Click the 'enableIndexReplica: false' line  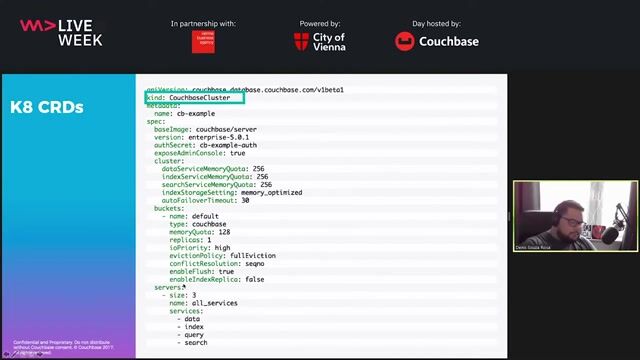(217, 280)
